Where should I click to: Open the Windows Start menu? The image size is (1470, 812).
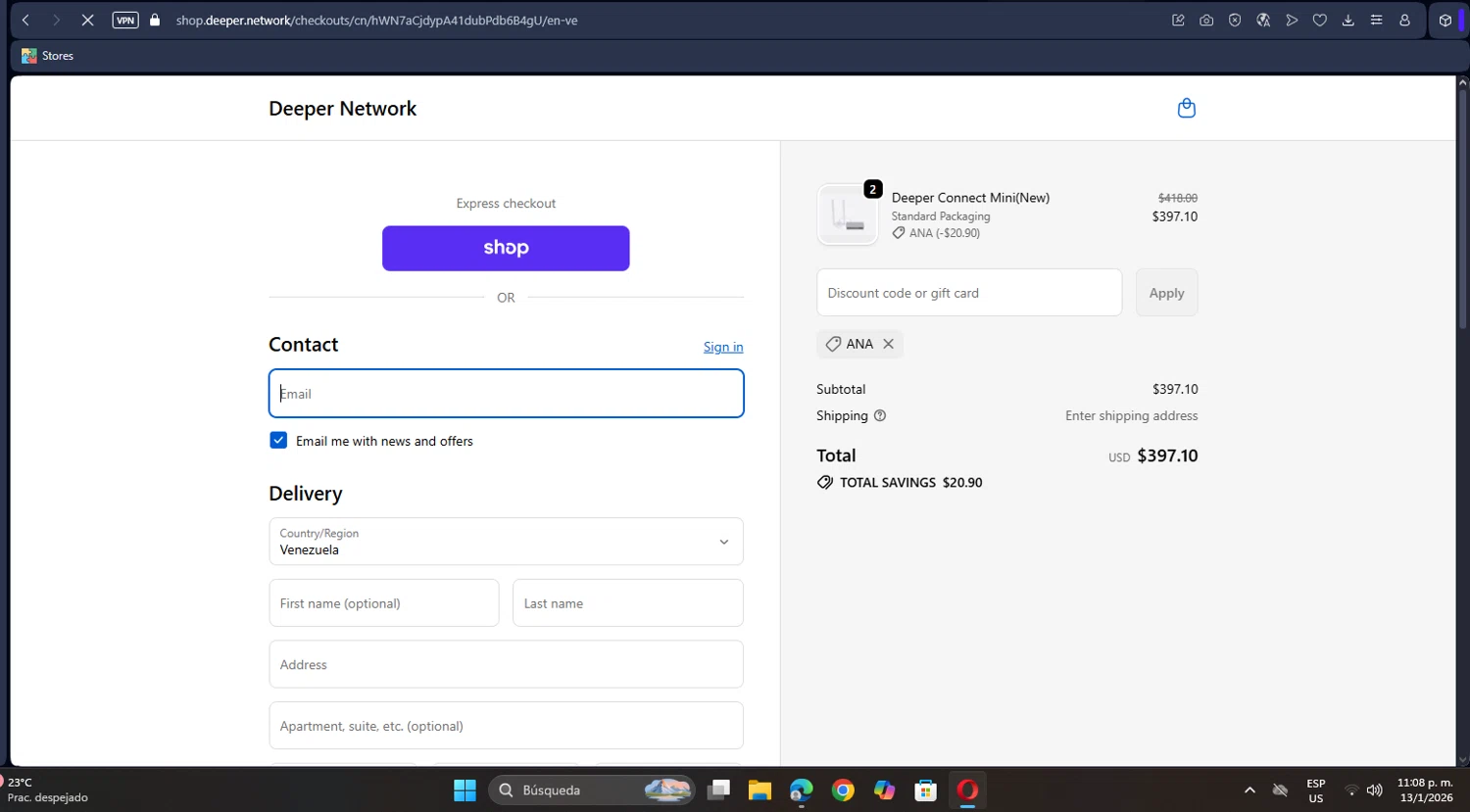point(465,789)
